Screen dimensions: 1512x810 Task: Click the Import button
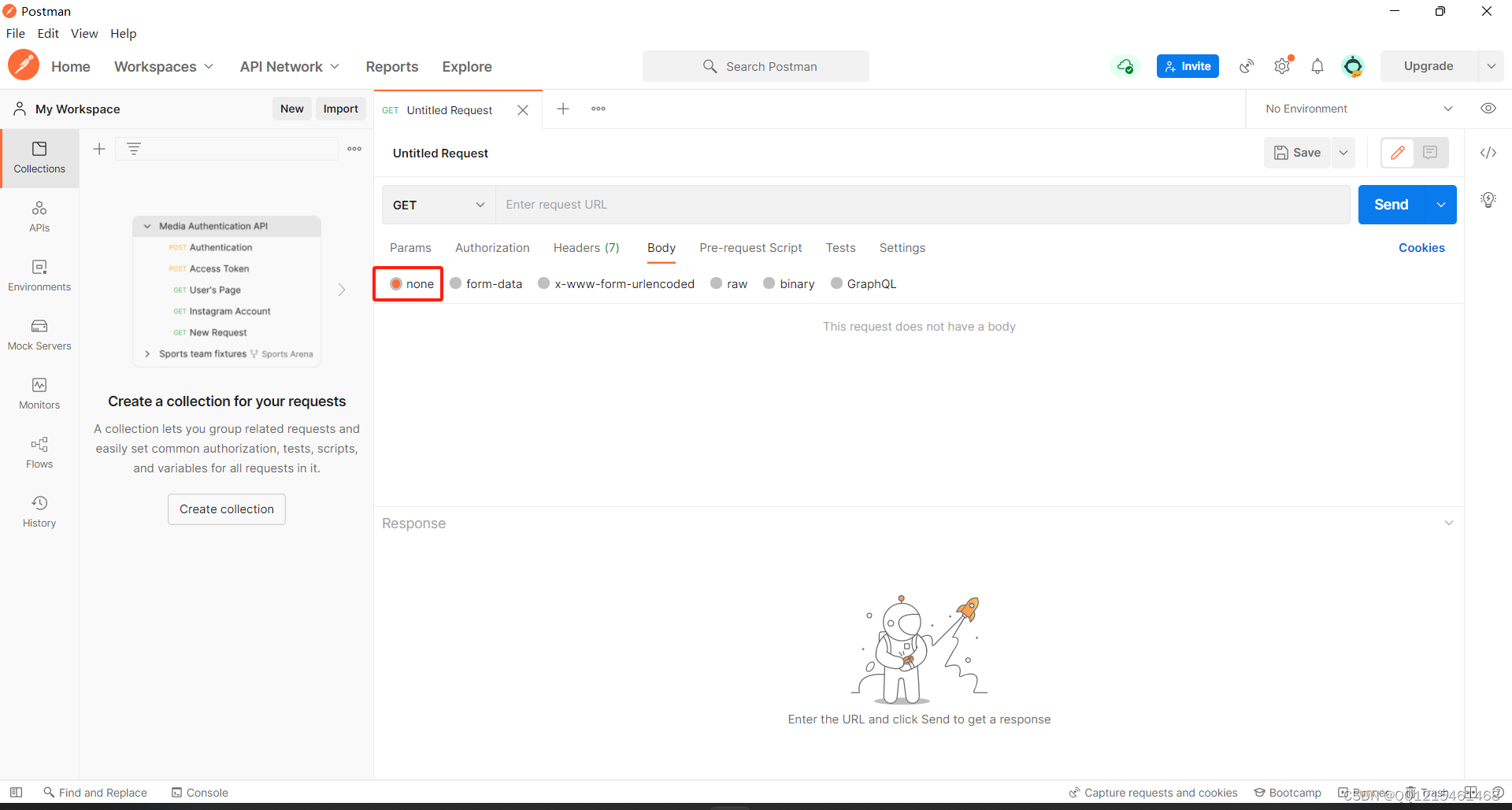341,109
